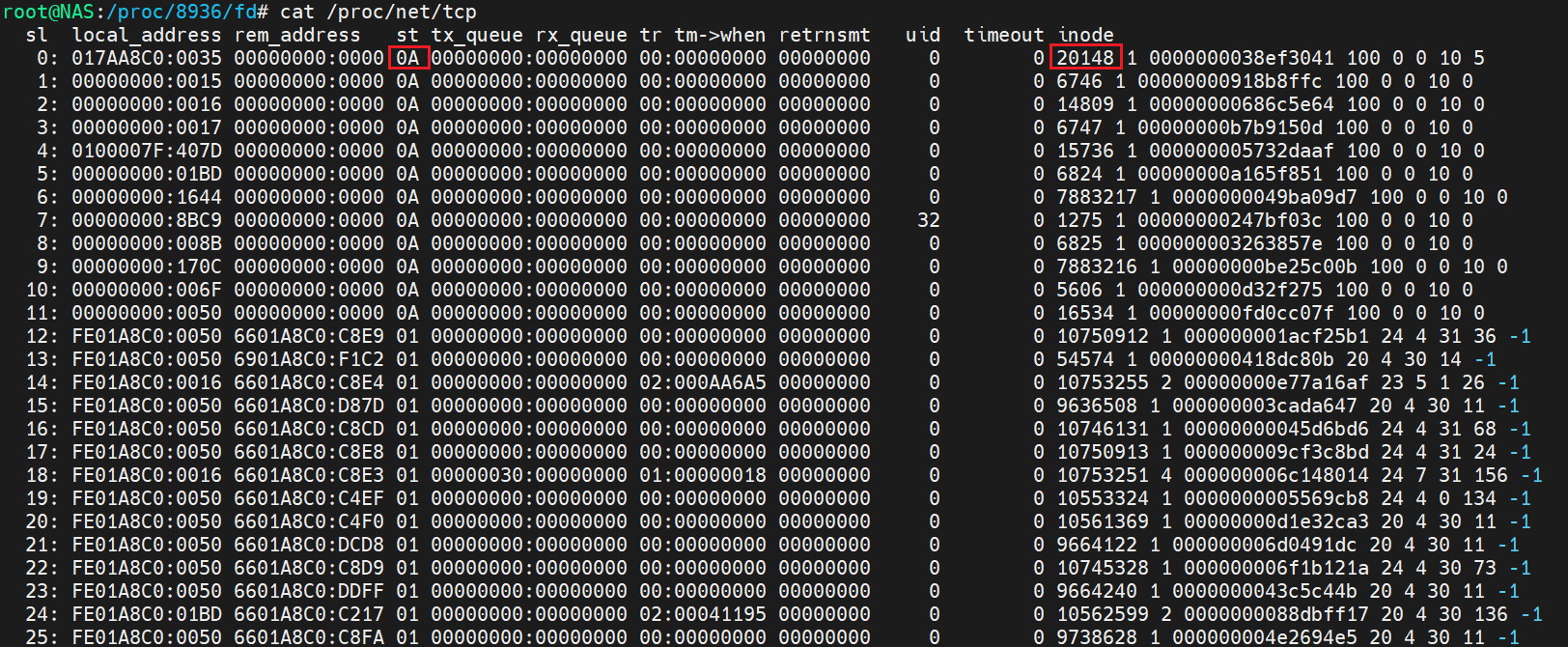The image size is (1568, 647).
Task: Select remote address 6601A8C0:C8CD
Action: tap(309, 429)
